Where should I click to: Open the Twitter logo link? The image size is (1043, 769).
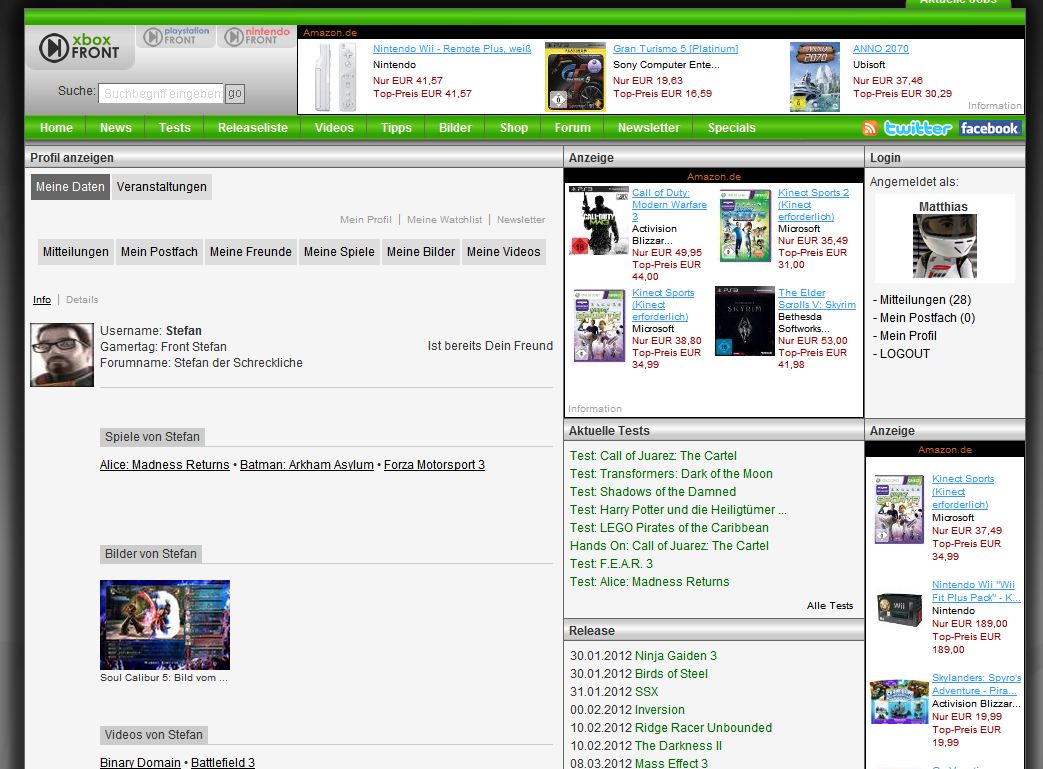click(917, 128)
